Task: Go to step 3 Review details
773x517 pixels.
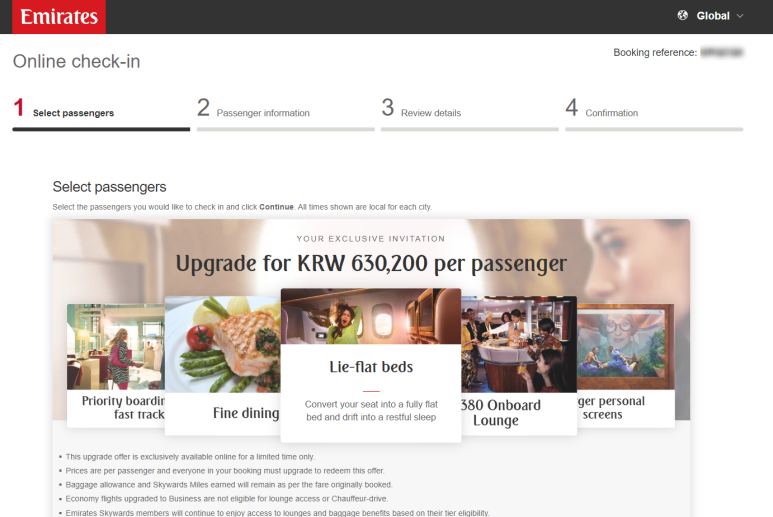Action: (470, 114)
